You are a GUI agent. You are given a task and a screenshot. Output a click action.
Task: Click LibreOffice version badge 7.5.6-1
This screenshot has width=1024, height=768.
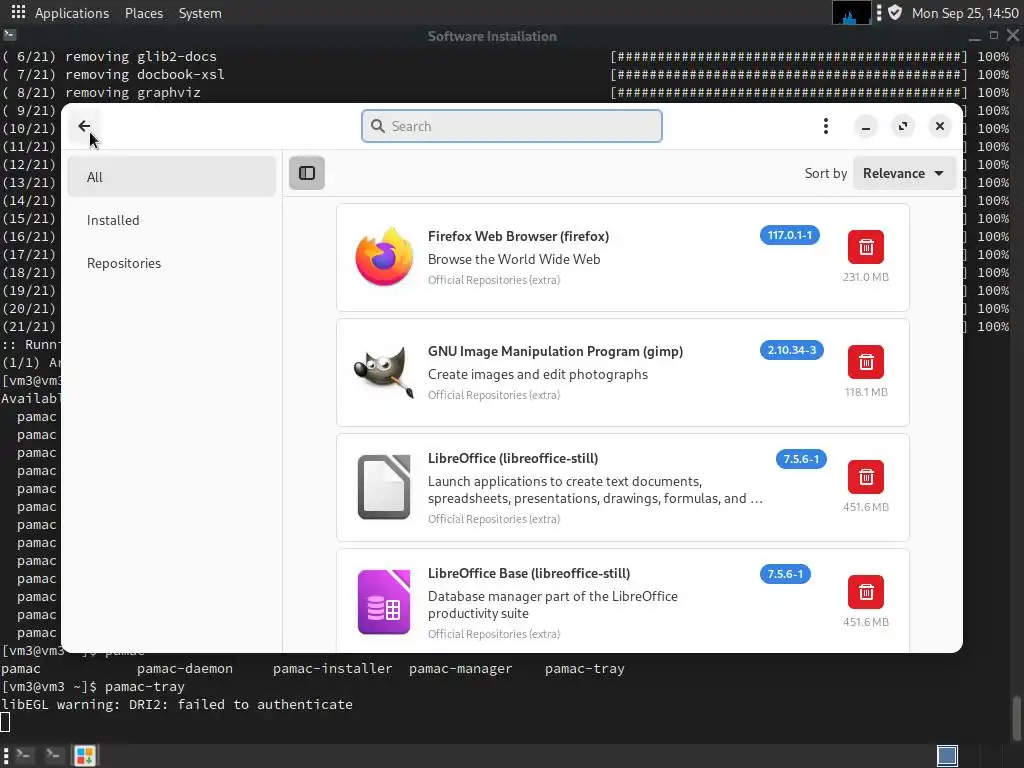tap(801, 459)
